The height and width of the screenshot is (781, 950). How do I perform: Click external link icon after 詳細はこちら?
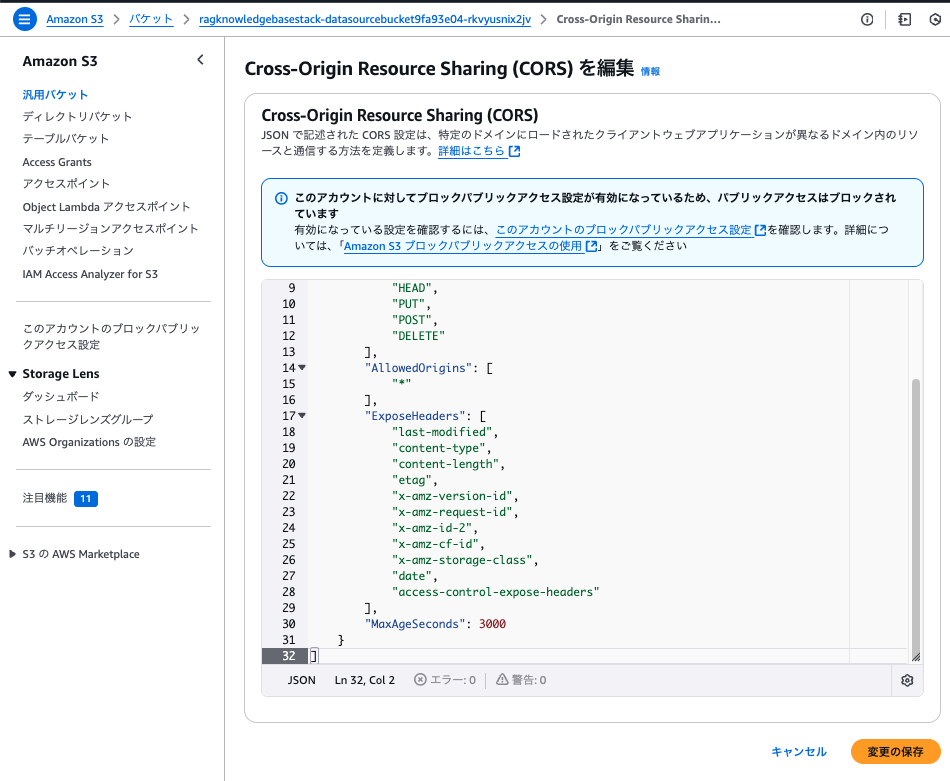[514, 151]
